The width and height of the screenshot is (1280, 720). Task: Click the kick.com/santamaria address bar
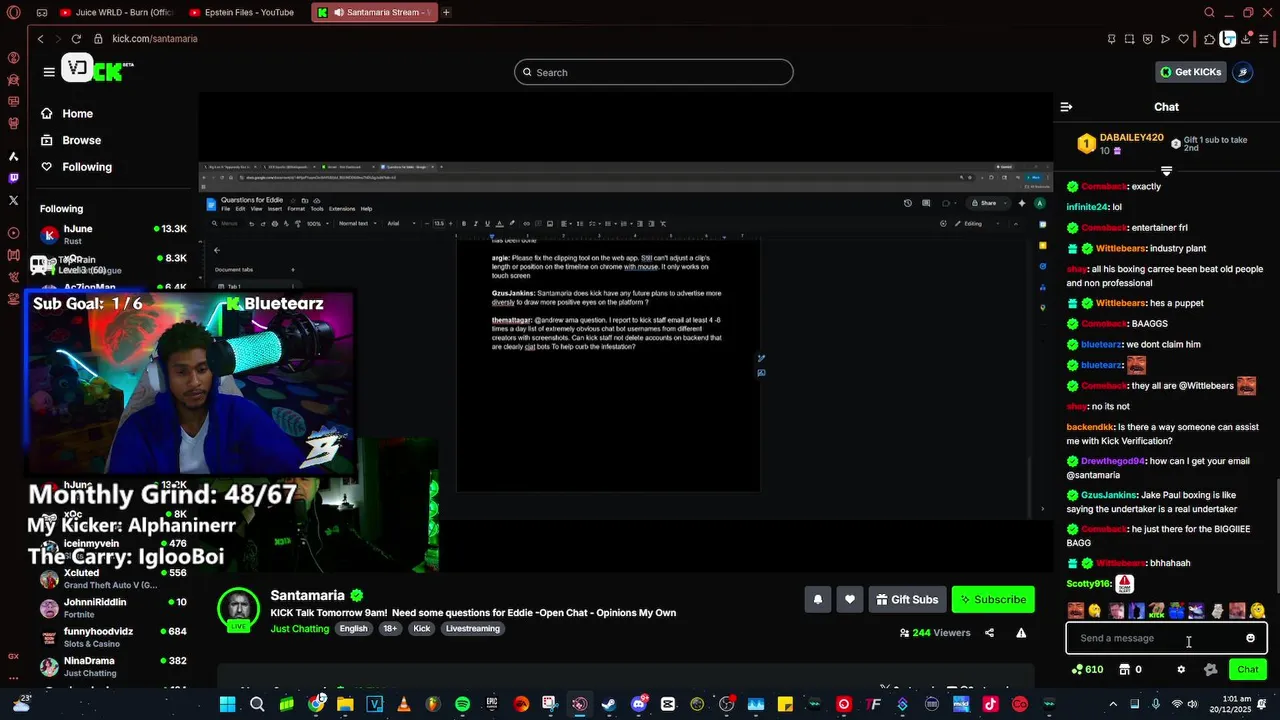154,39
